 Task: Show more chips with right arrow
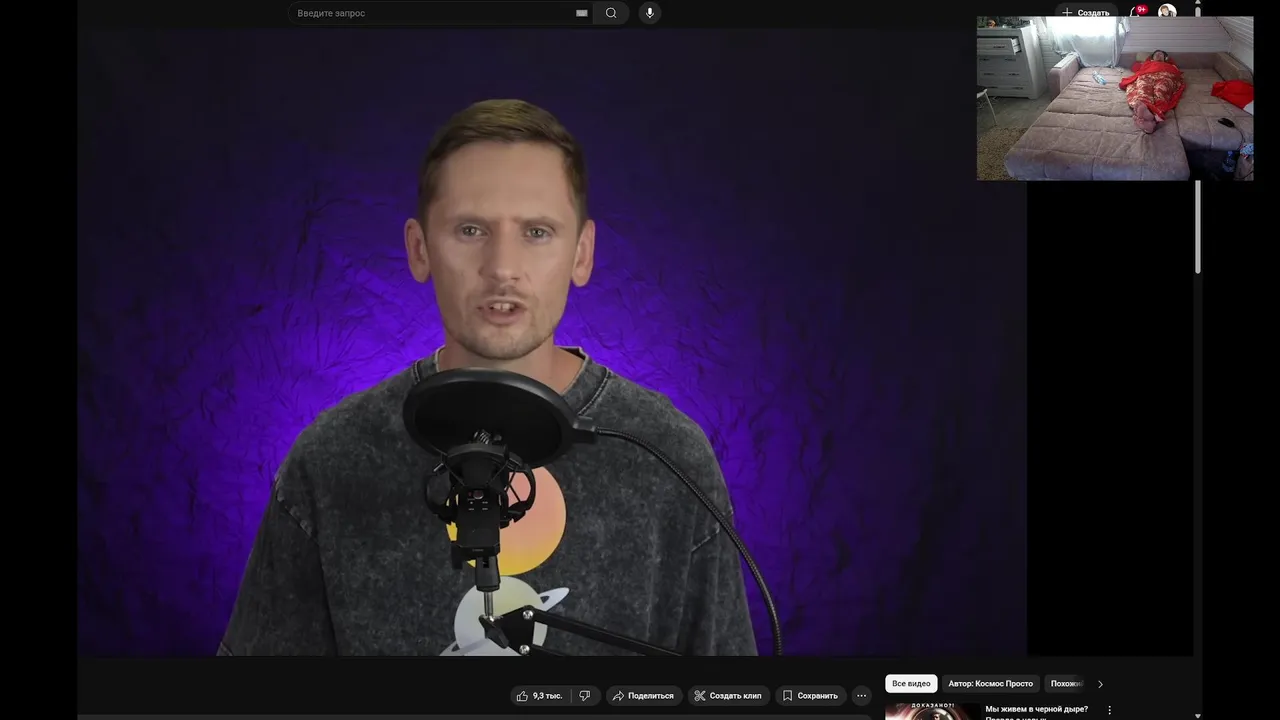1100,684
